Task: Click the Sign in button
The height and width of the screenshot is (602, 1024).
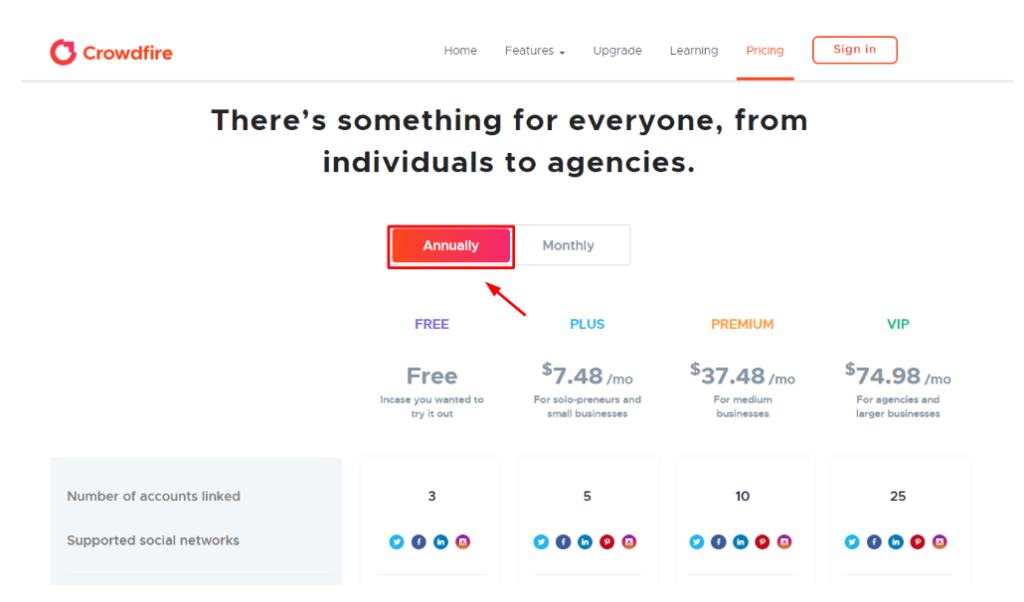Action: coord(854,50)
